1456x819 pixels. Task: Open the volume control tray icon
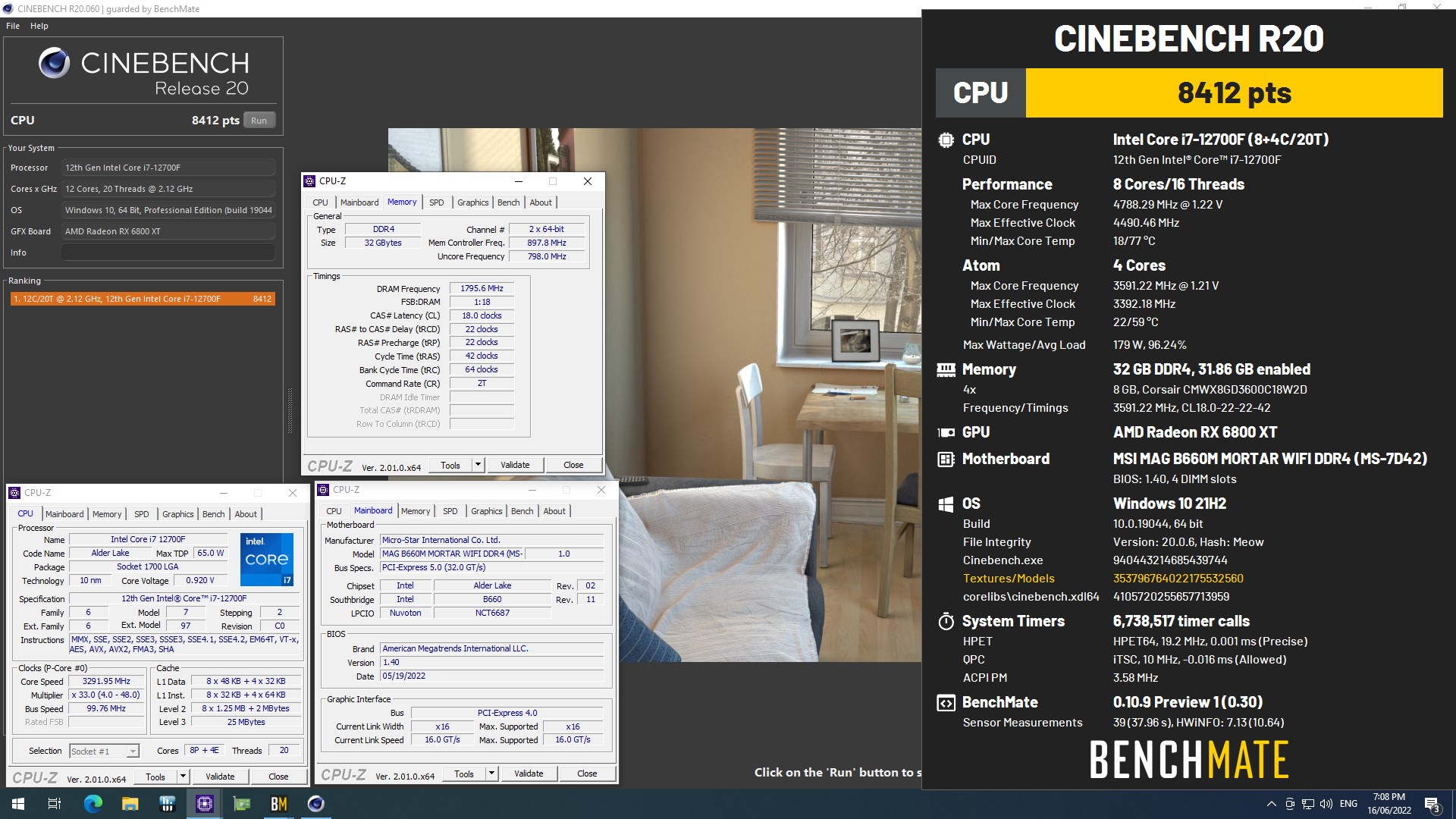pos(1326,804)
